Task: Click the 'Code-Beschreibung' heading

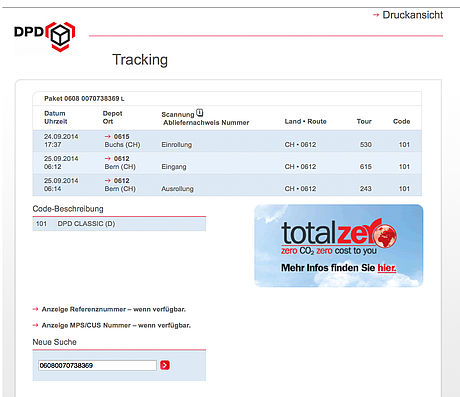Action: pyautogui.click(x=68, y=209)
